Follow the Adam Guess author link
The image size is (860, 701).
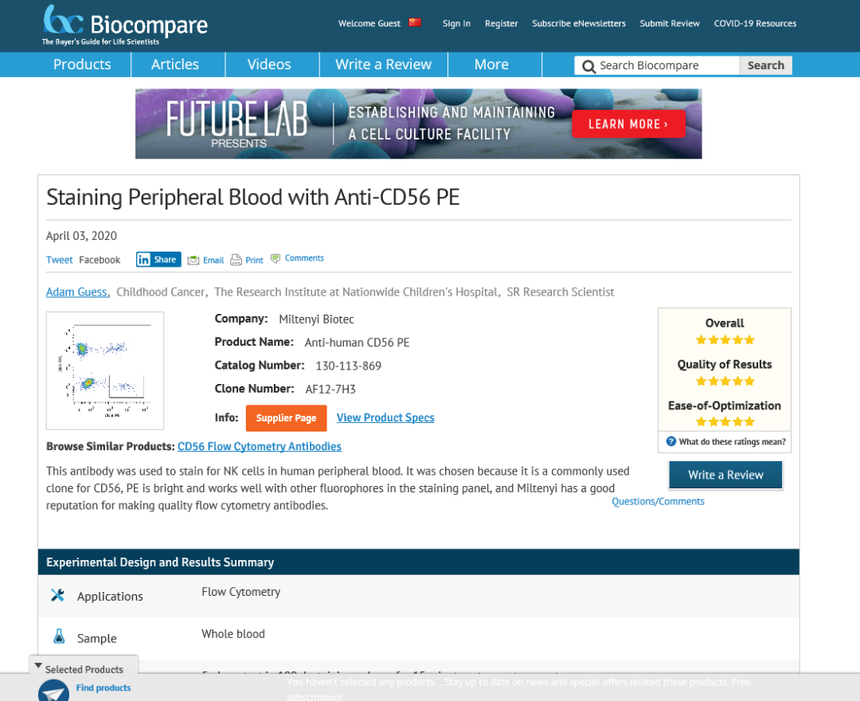(77, 292)
